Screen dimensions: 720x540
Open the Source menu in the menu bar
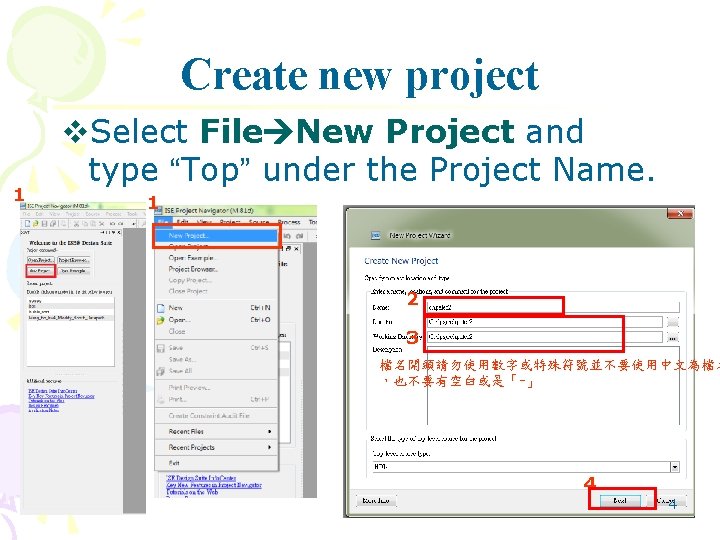[259, 222]
